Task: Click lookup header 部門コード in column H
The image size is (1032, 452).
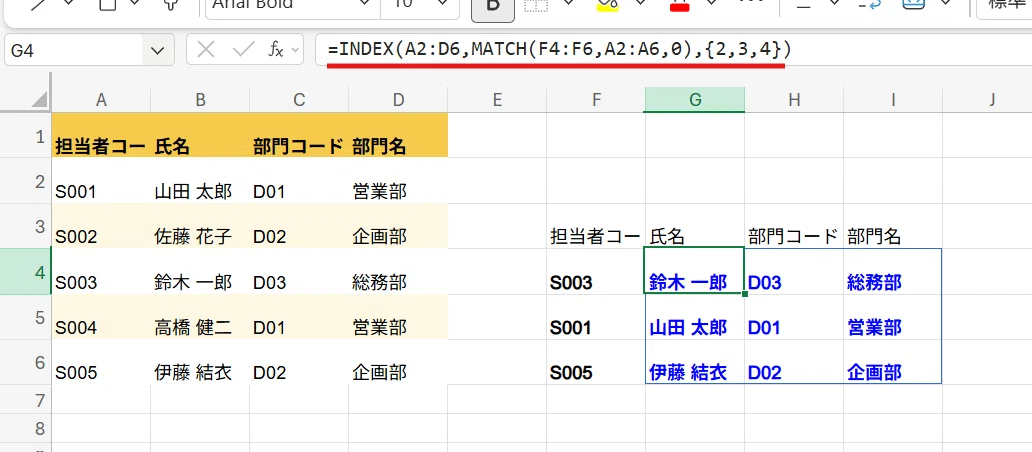Action: pyautogui.click(x=794, y=226)
